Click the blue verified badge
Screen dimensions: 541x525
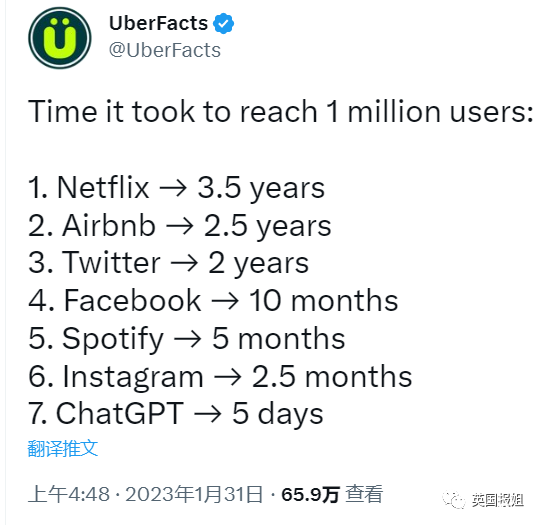[223, 23]
